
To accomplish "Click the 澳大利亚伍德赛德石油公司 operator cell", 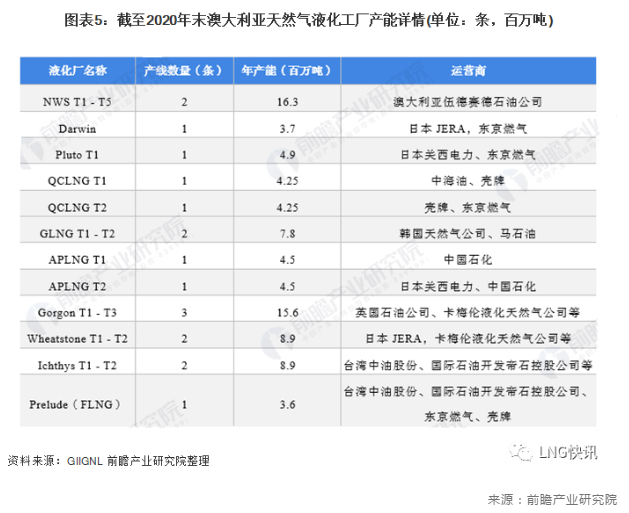I will click(x=468, y=102).
